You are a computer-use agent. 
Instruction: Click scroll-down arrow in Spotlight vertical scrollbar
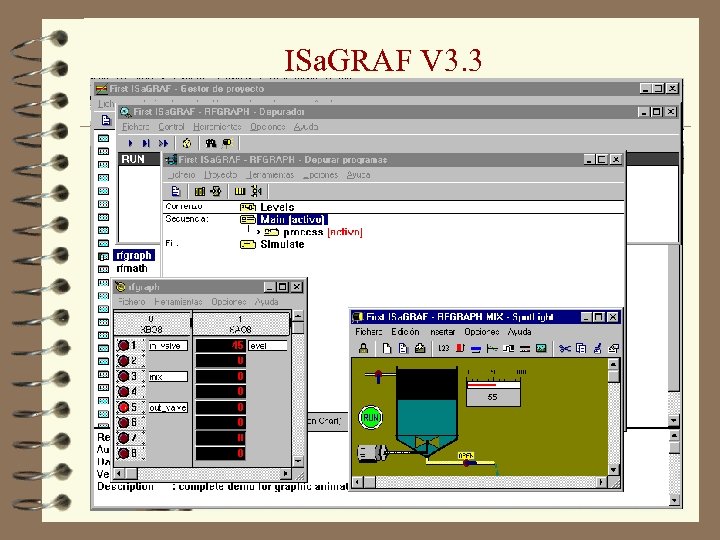(613, 470)
